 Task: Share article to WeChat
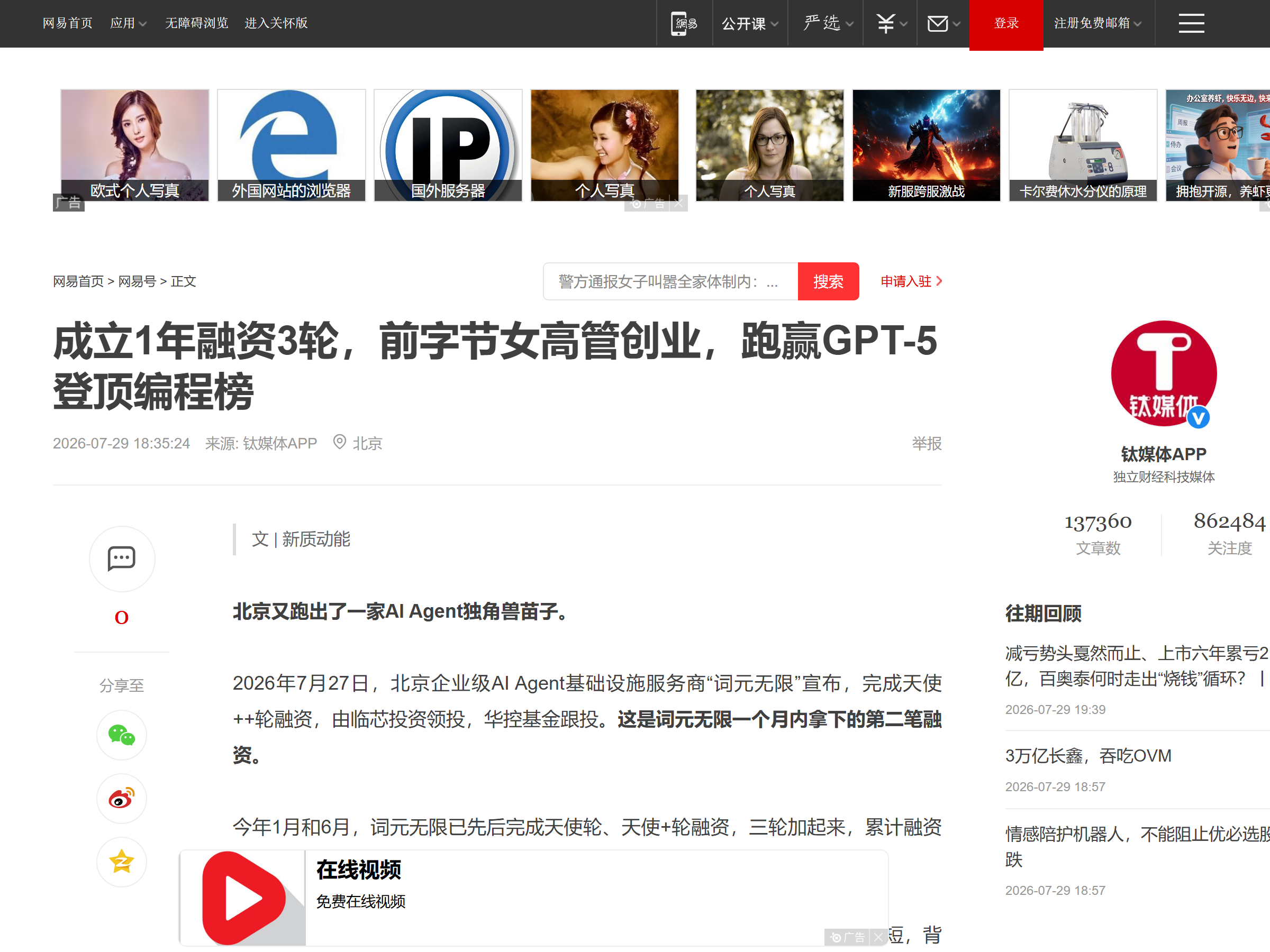[x=122, y=735]
